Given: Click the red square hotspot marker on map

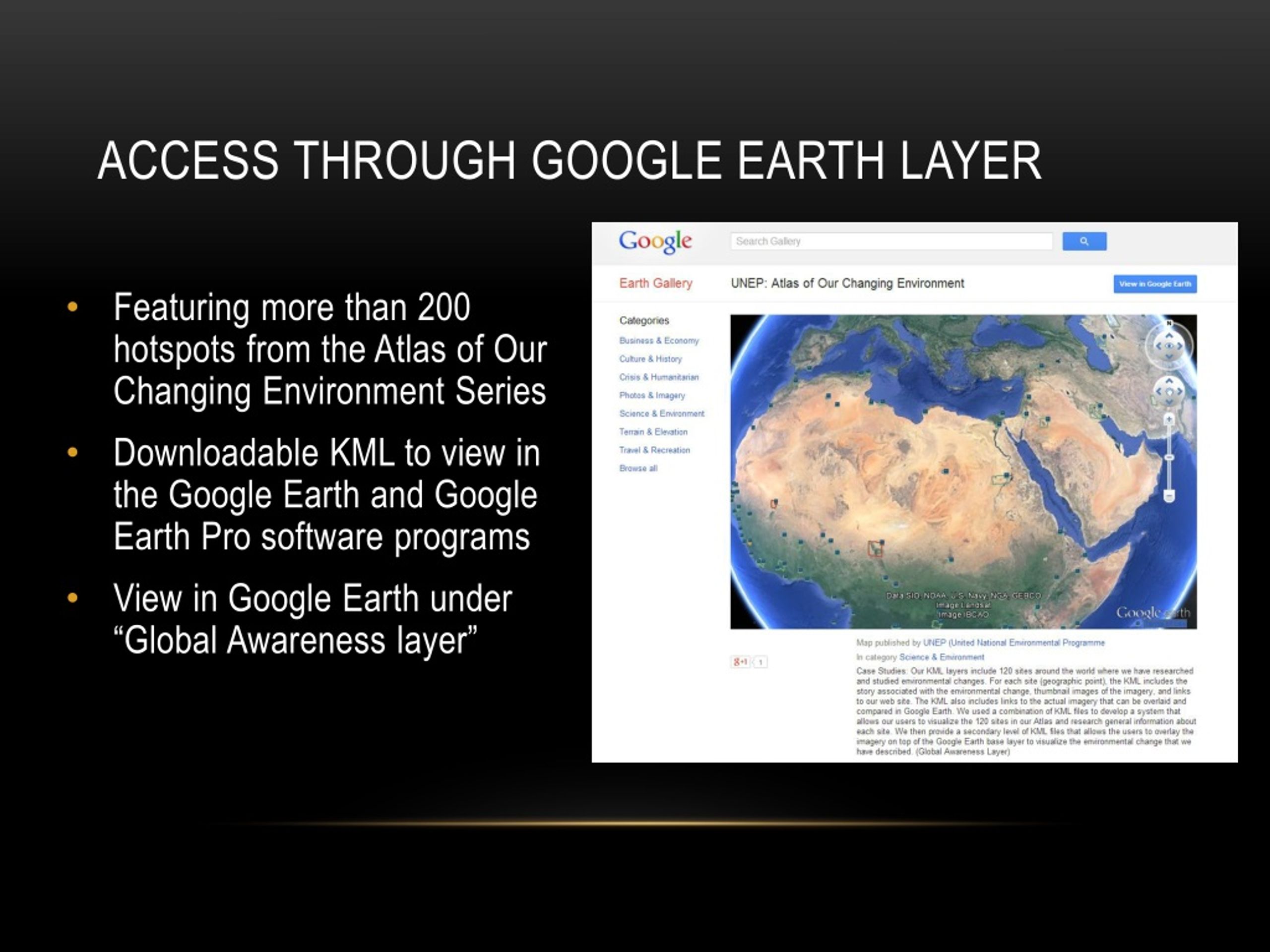Looking at the screenshot, I should (875, 549).
